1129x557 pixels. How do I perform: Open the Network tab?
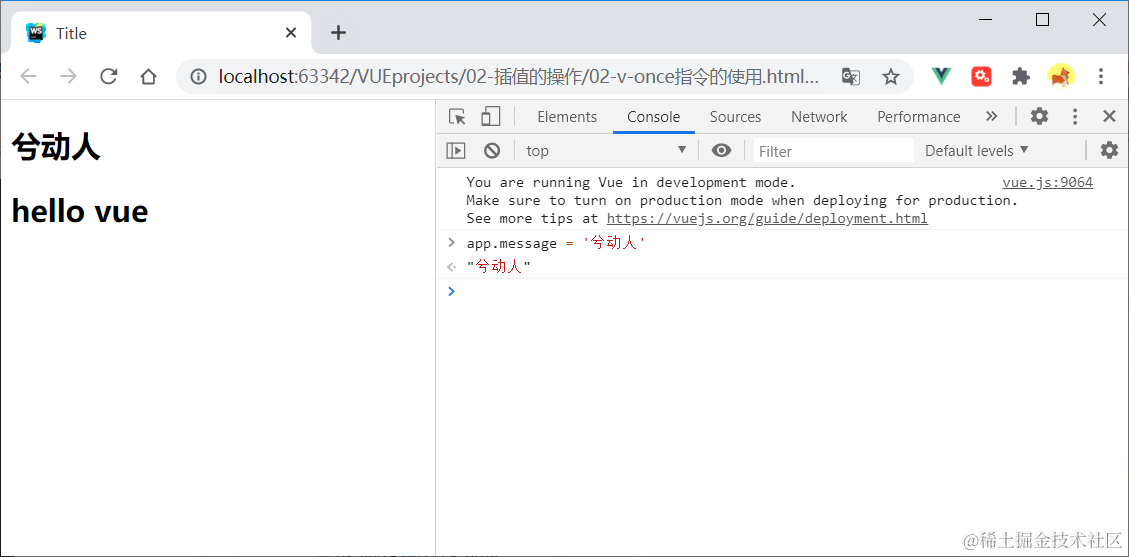819,117
